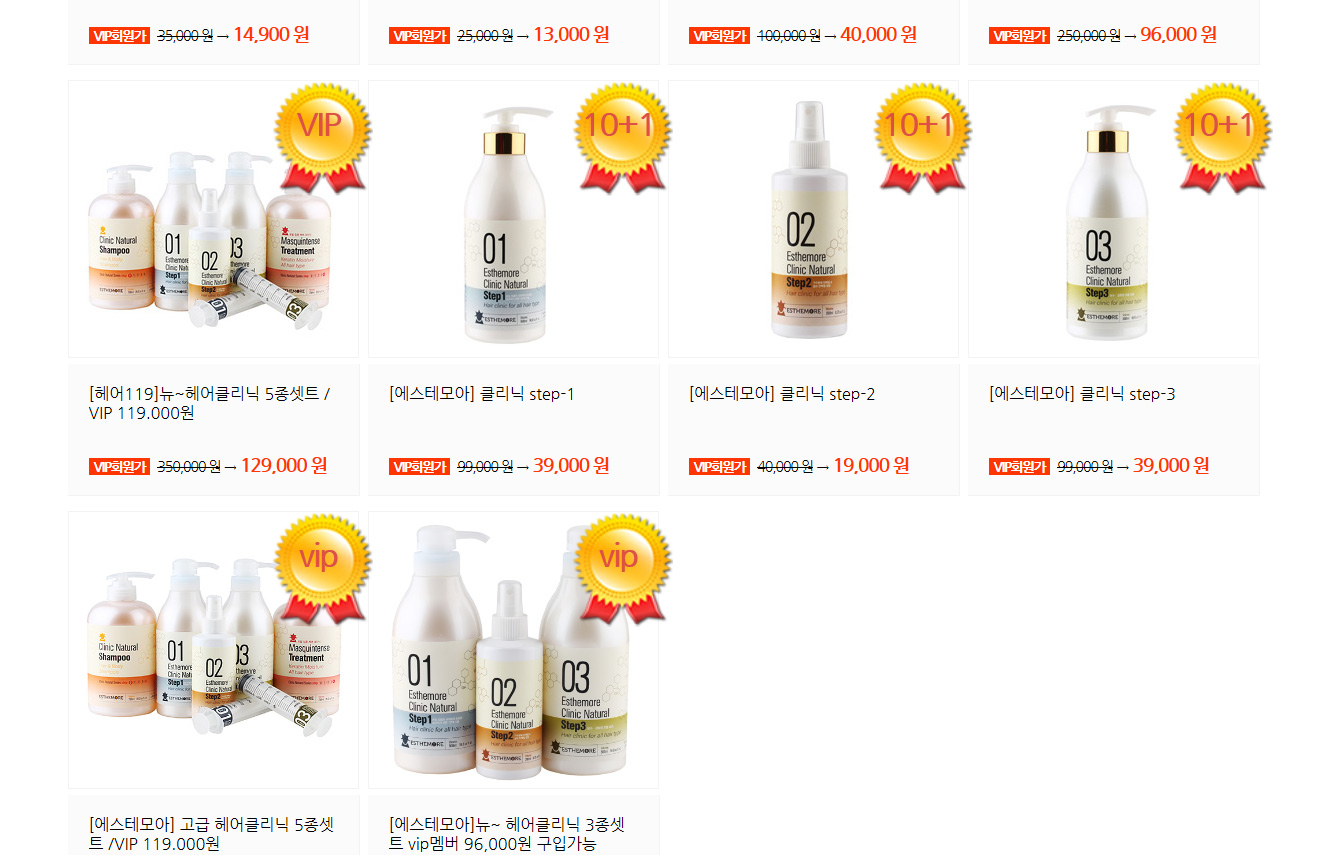Open [에스테모아] 클리닉 step-2 title link

pos(782,394)
